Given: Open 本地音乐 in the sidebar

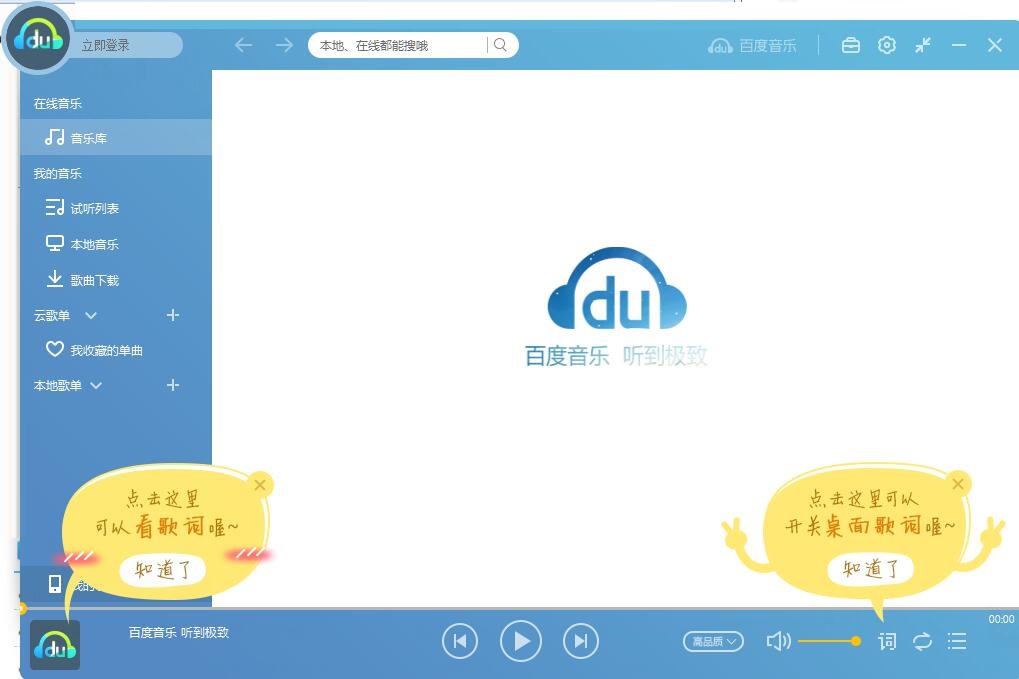Looking at the screenshot, I should point(94,244).
